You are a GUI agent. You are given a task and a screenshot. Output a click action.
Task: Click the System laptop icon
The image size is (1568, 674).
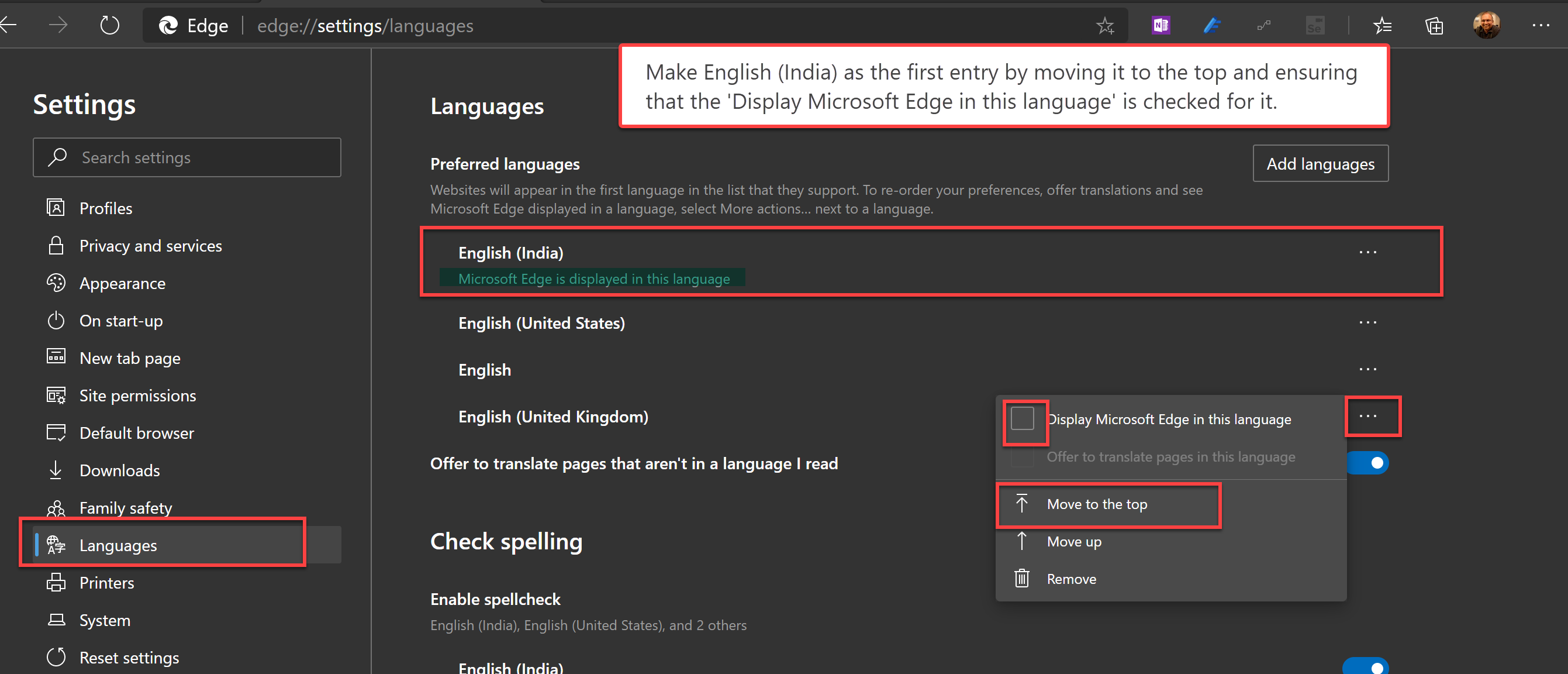point(56,620)
